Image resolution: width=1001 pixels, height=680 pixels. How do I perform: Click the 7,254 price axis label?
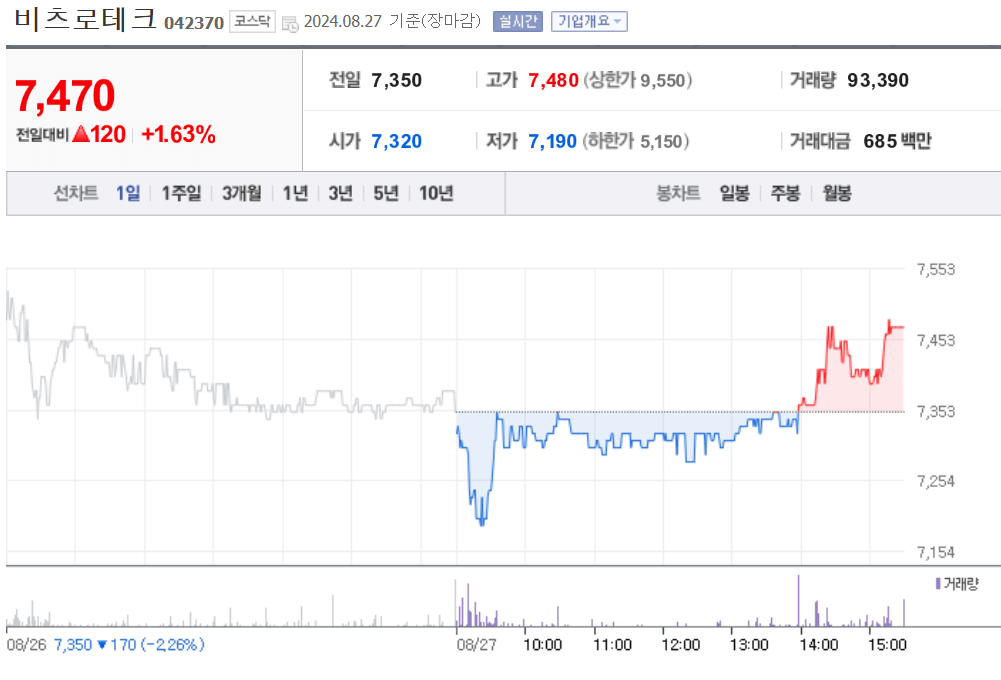pos(936,481)
